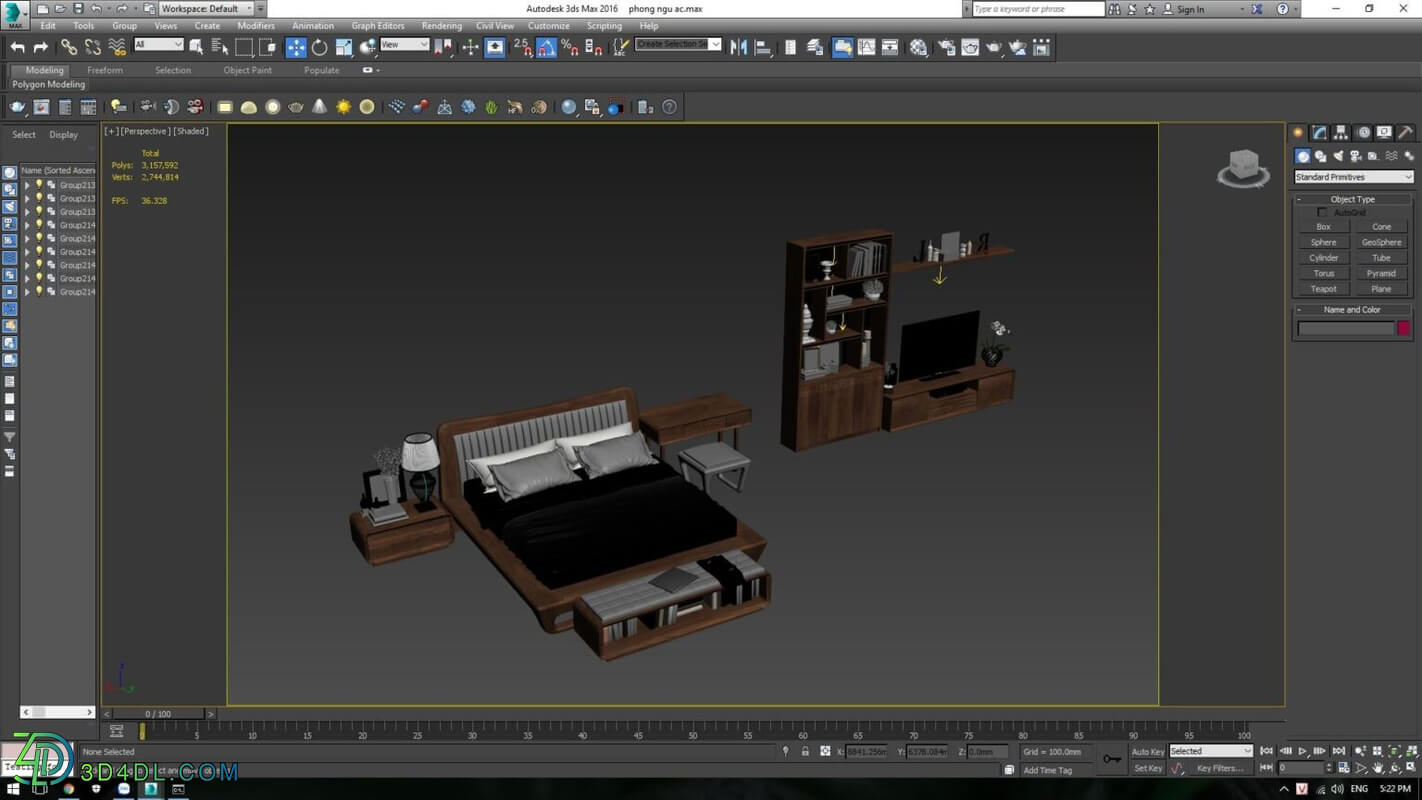Toggle Angle Snap in the toolbar
This screenshot has width=1422, height=800.
[546, 47]
